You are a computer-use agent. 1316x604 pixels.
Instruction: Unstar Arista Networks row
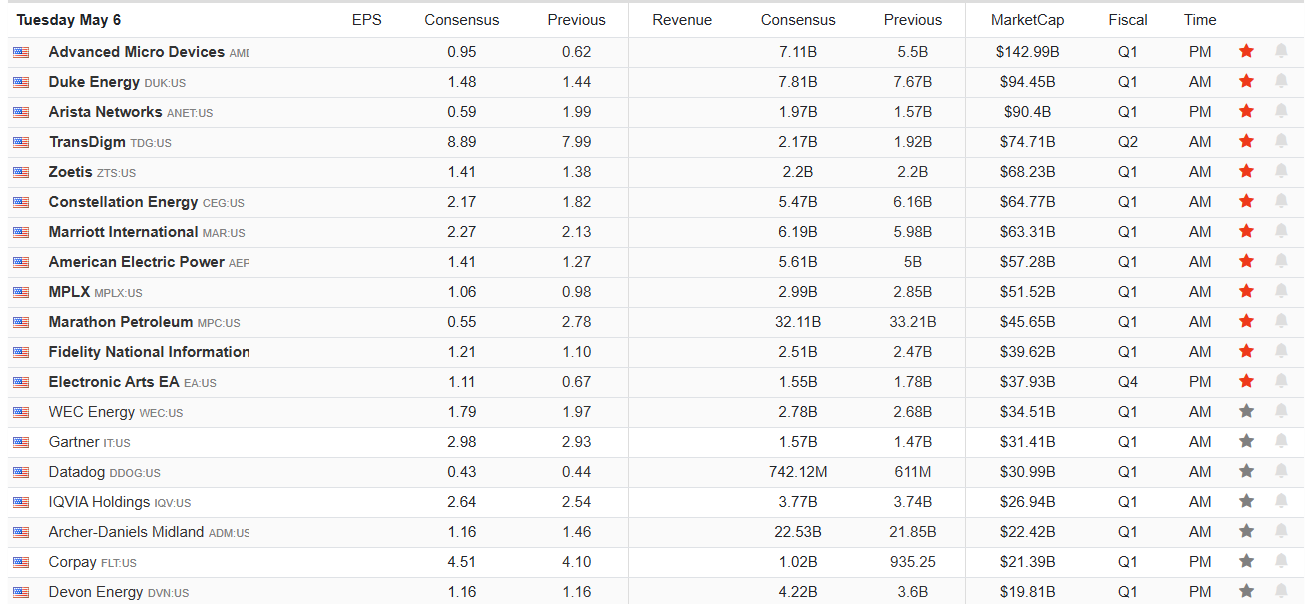point(1246,111)
